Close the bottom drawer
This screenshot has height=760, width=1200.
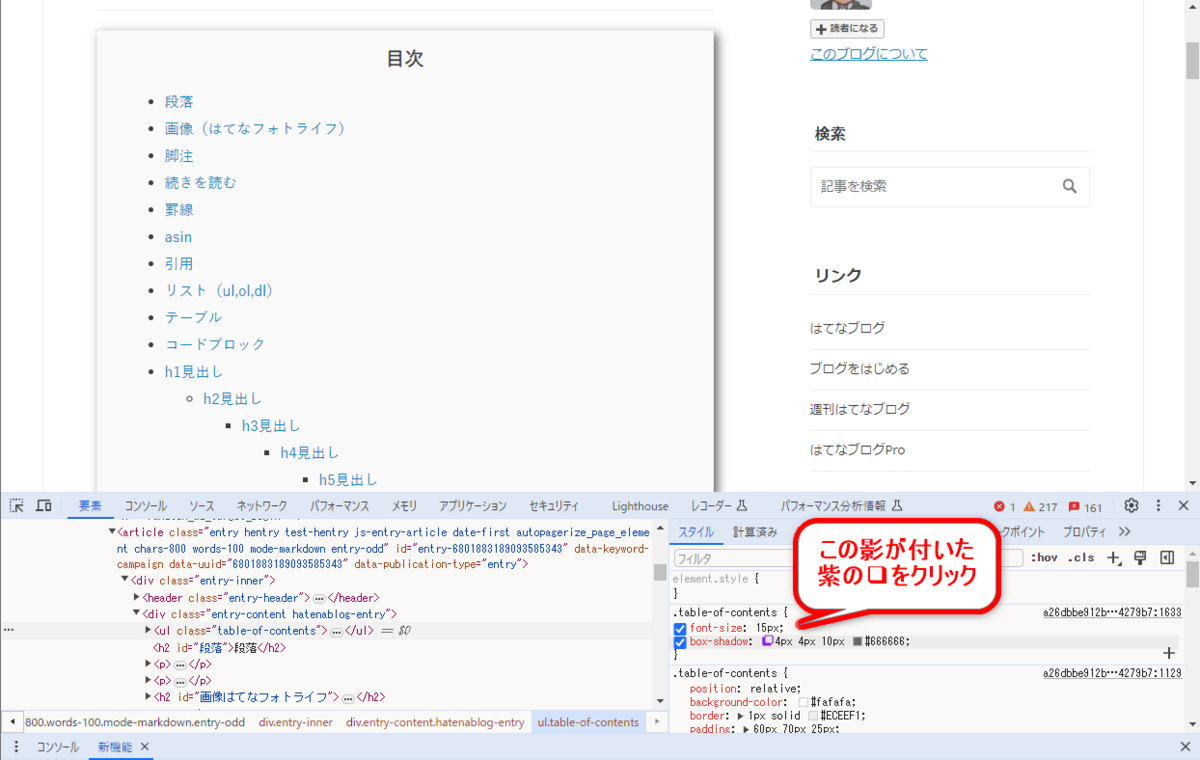1185,747
